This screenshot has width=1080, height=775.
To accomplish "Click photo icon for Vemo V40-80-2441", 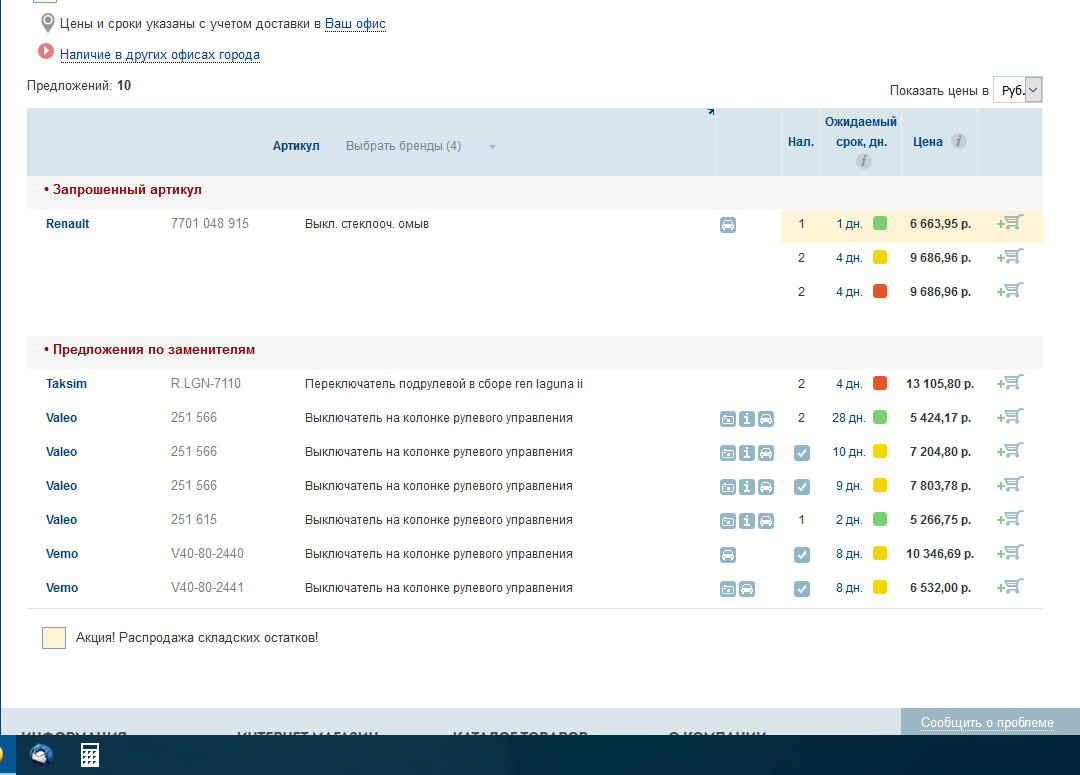I will pos(728,589).
